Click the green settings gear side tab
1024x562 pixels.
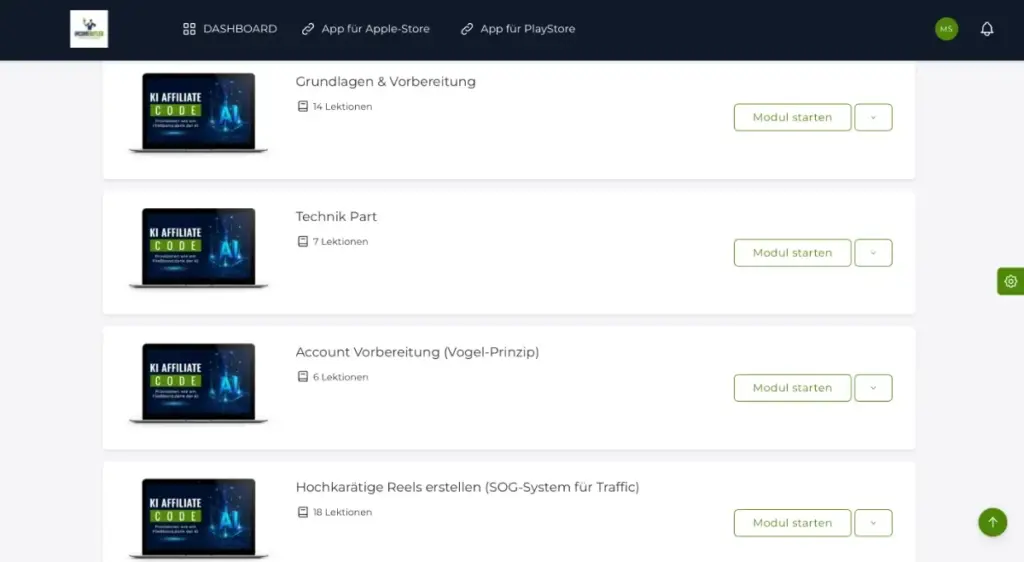click(x=1010, y=281)
